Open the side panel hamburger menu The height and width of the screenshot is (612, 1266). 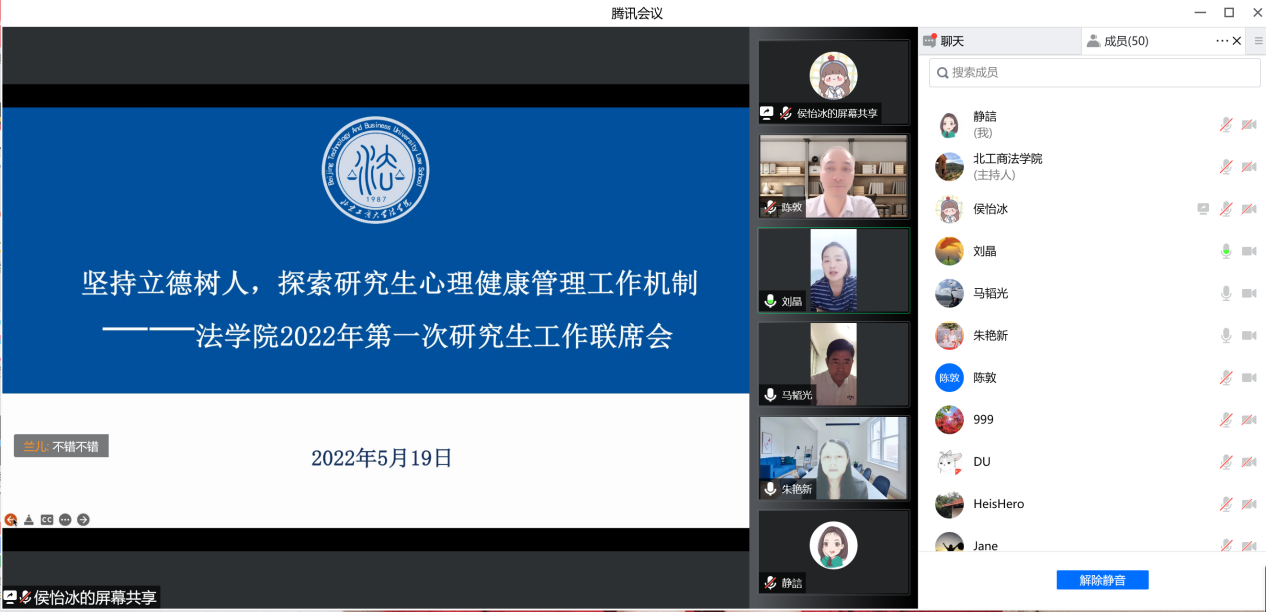pos(1258,41)
